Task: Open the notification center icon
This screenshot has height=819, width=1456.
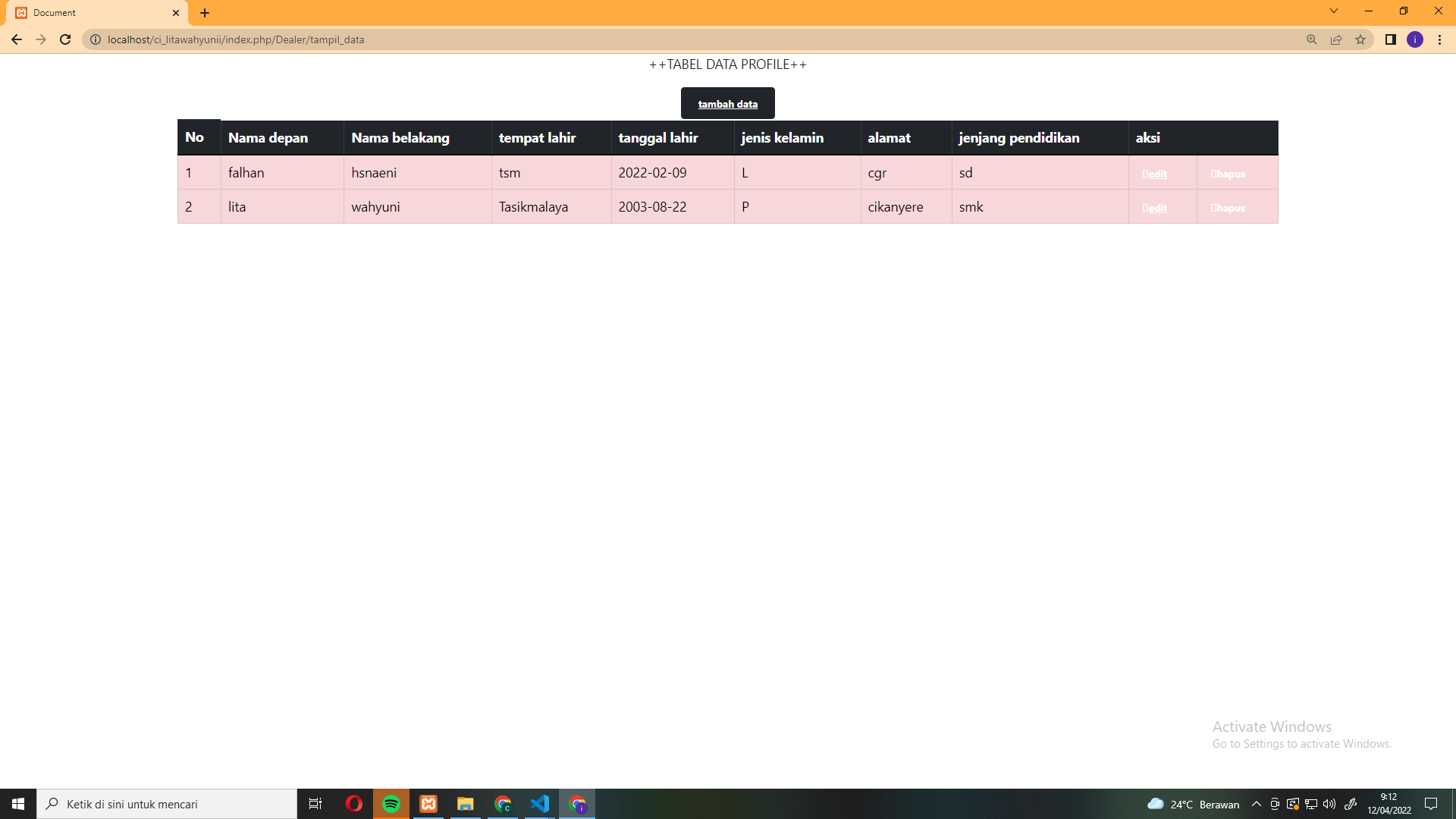Action: click(x=1431, y=804)
